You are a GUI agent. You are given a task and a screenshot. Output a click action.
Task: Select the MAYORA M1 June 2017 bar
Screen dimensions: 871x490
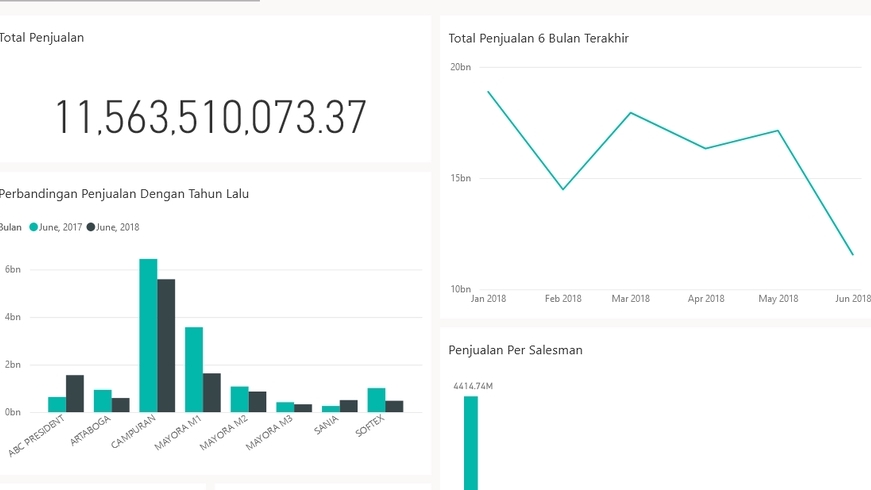(194, 370)
